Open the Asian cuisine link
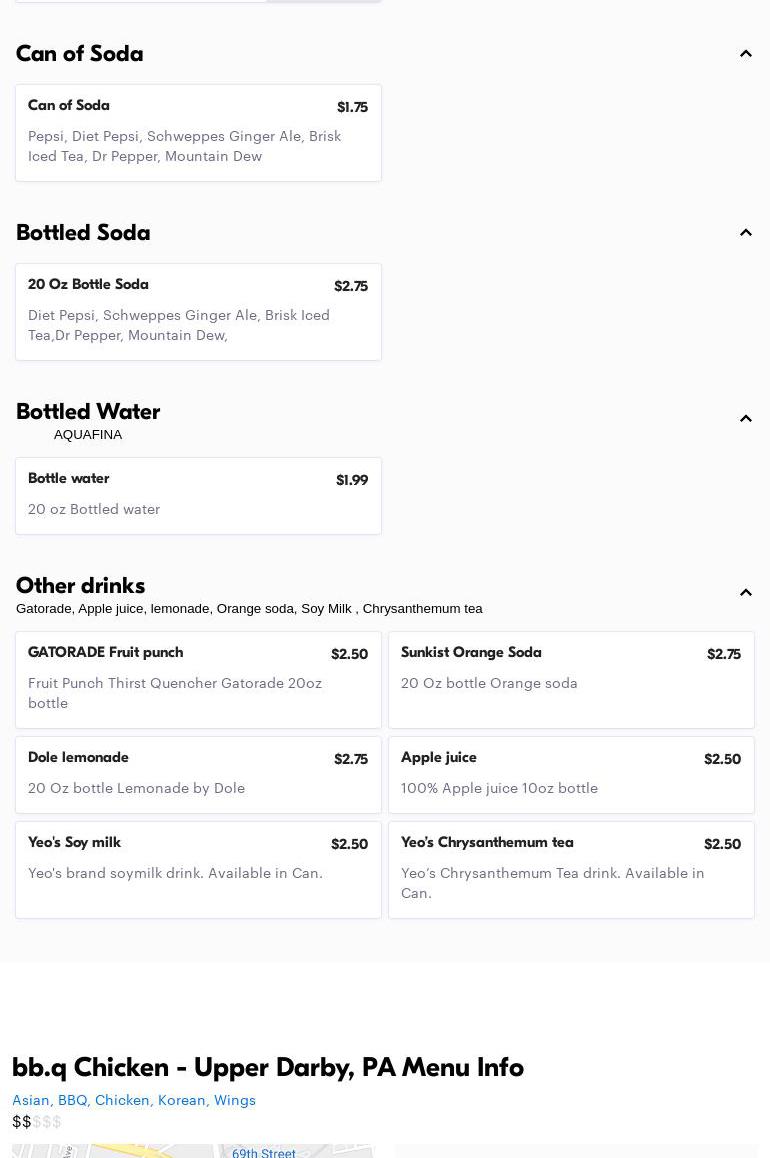This screenshot has width=770, height=1158. coord(31,1100)
